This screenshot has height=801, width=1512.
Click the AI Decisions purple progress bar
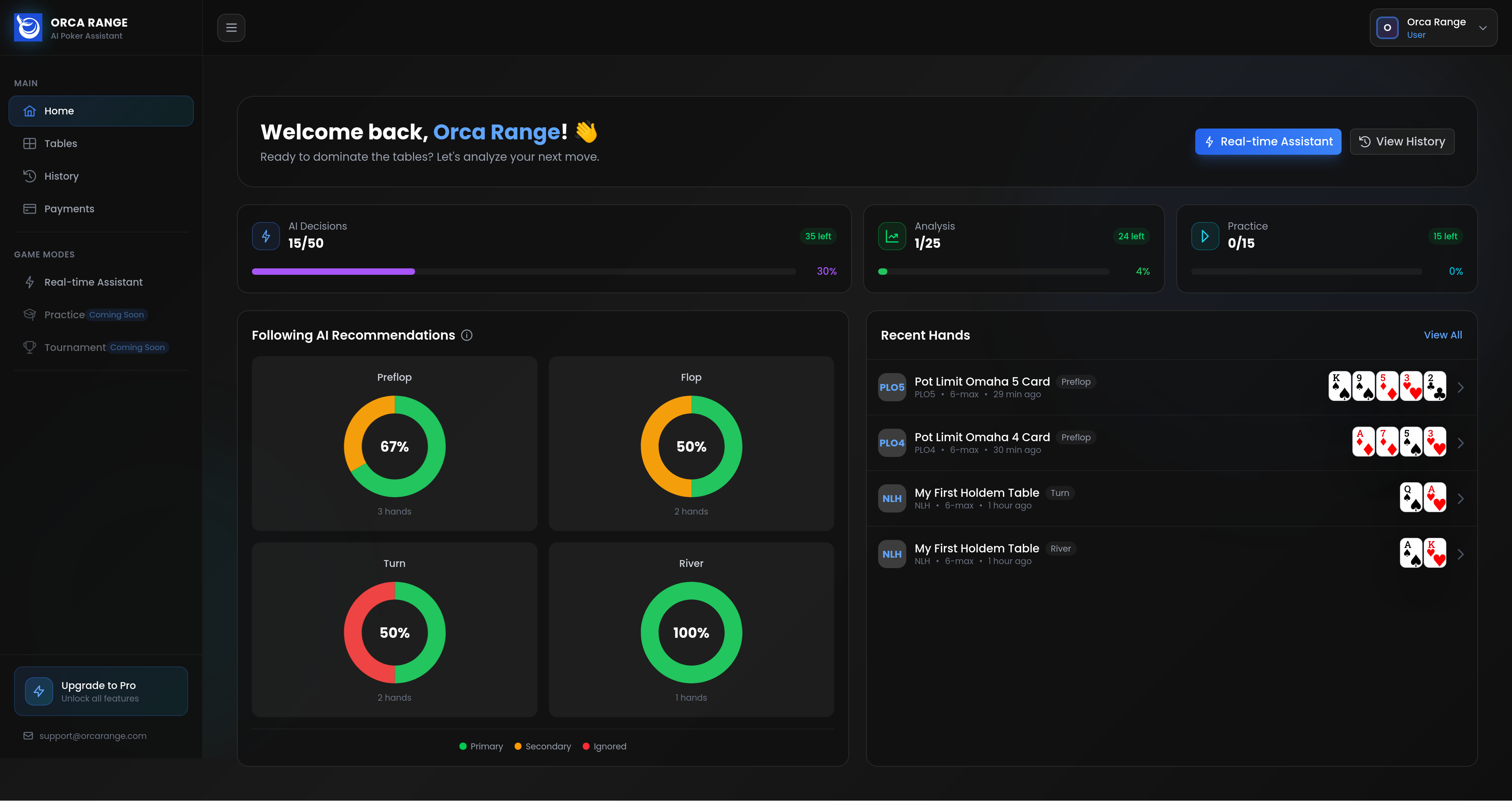pos(333,272)
